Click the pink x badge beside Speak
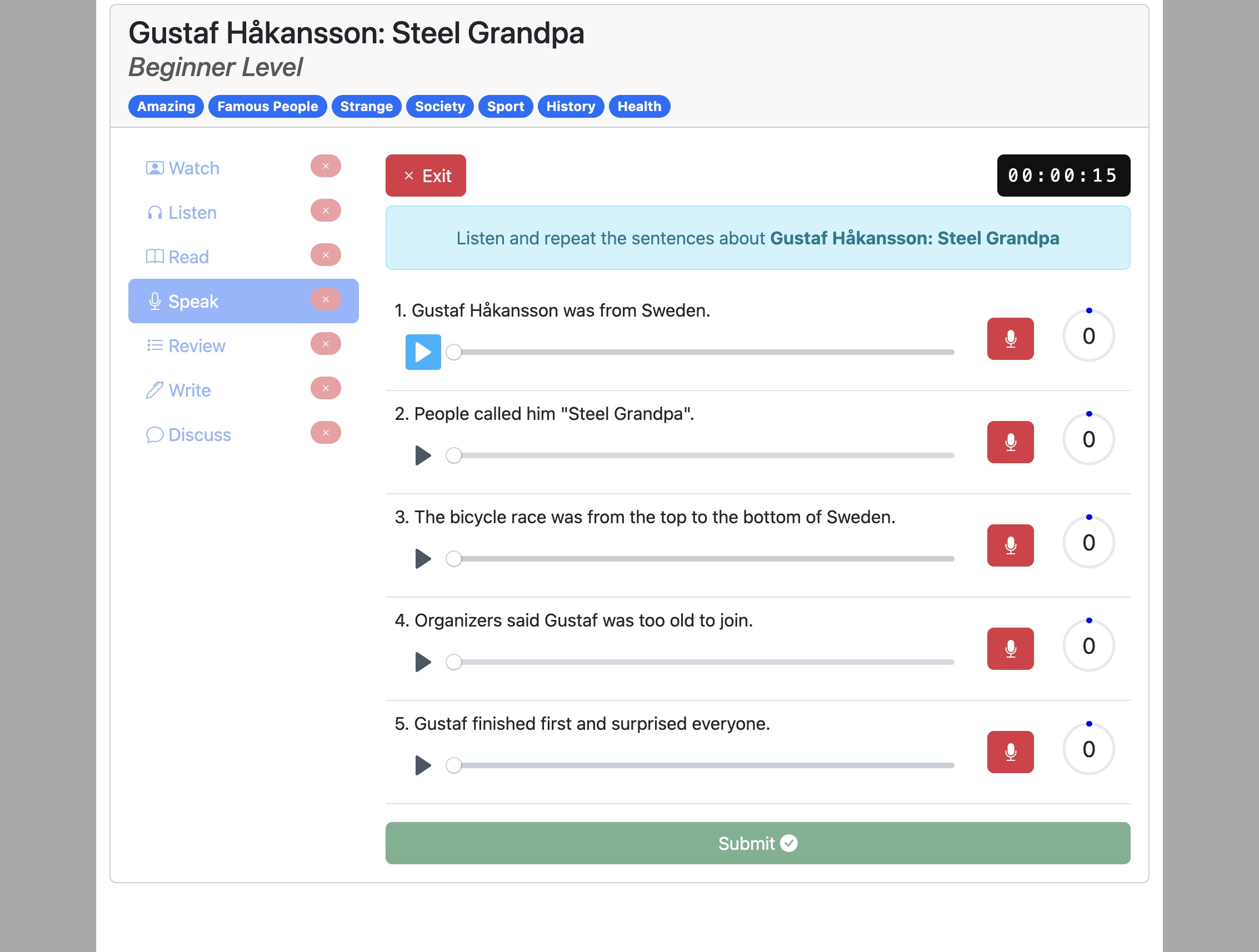The image size is (1259, 952). coord(326,299)
